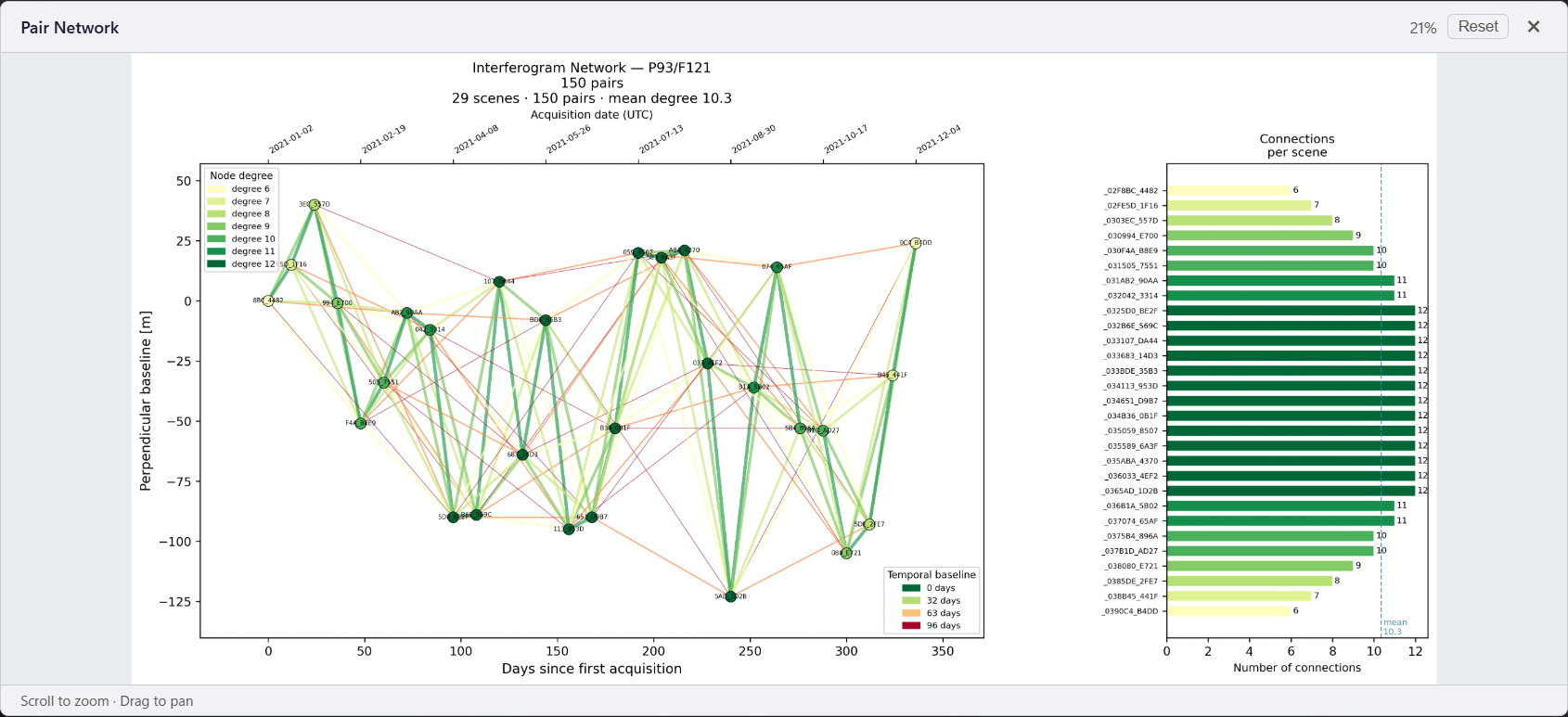
Task: Click the _0325D0_BE2F connections bar
Action: (1291, 311)
